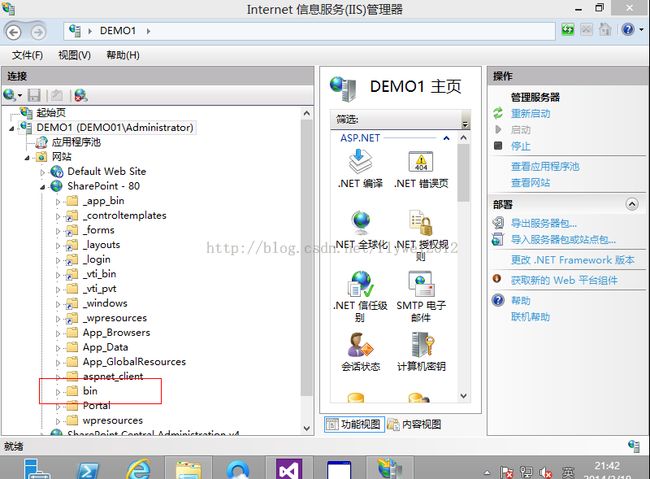Collapse the 网站 node

pos(27,158)
